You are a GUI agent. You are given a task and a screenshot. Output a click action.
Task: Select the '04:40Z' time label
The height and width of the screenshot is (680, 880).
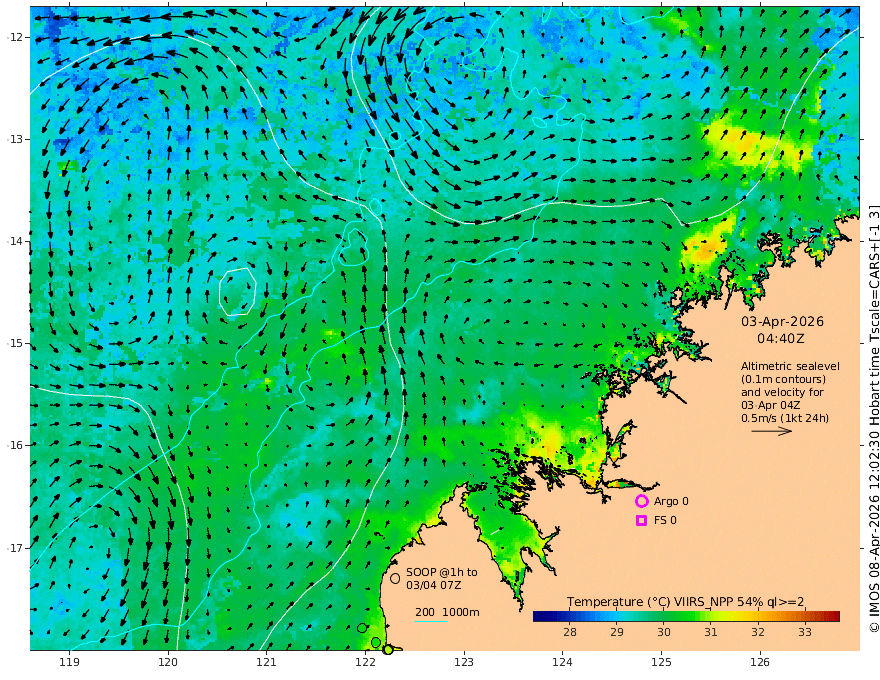coord(781,339)
